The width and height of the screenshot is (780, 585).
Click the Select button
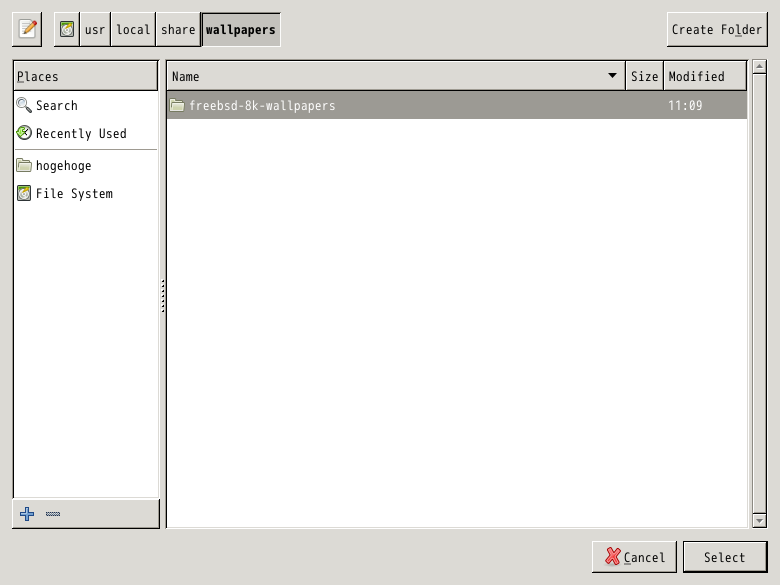pyautogui.click(x=725, y=557)
